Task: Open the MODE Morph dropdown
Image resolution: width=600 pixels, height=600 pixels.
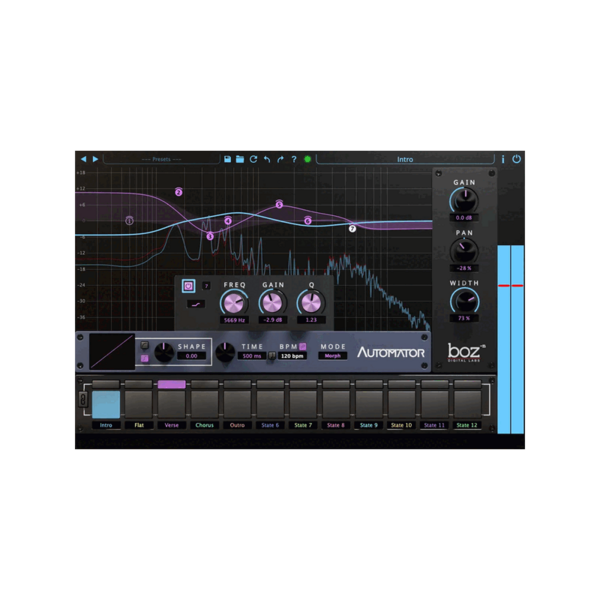Action: 333,356
